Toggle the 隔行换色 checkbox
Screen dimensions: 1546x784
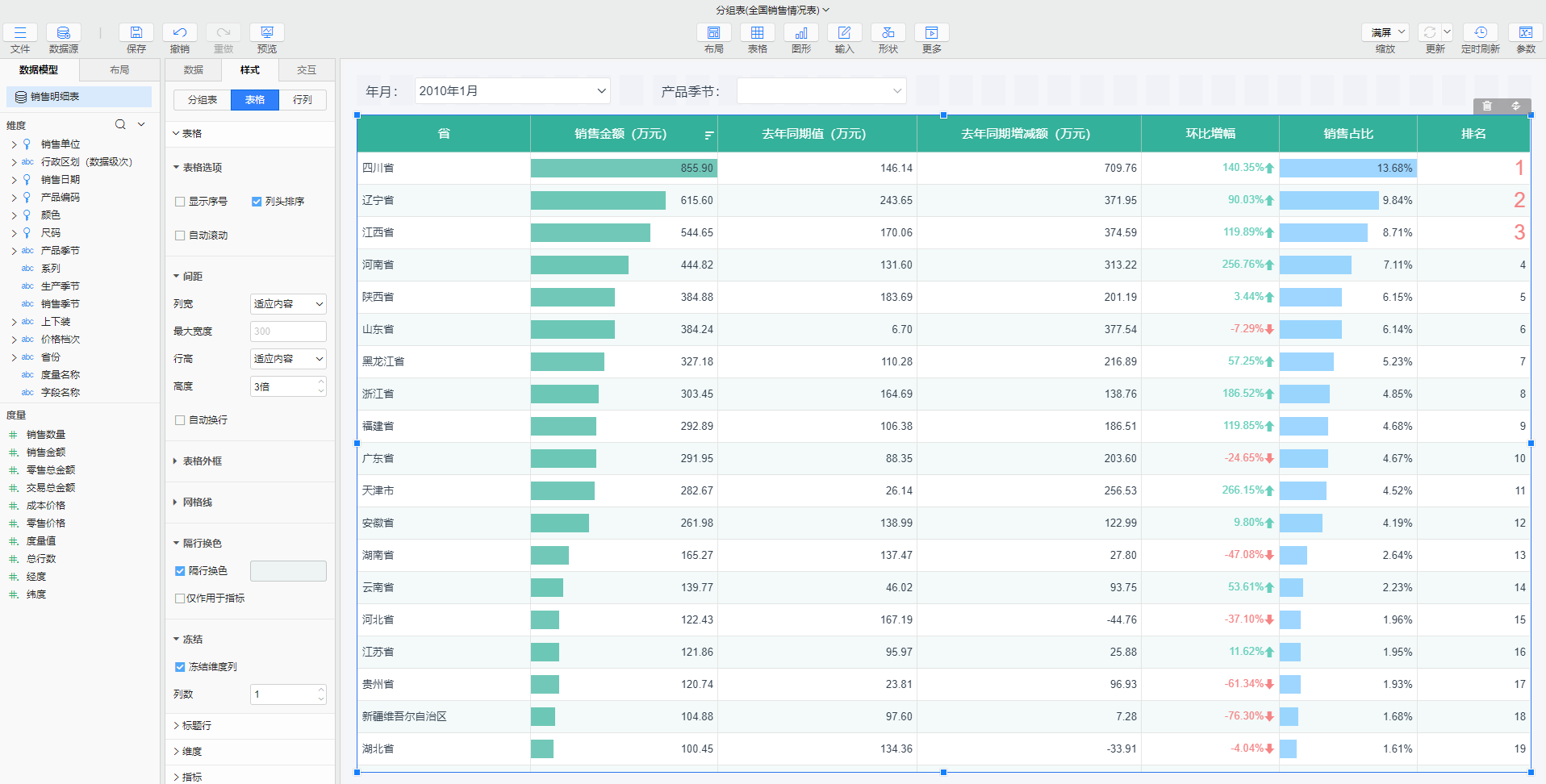point(180,571)
